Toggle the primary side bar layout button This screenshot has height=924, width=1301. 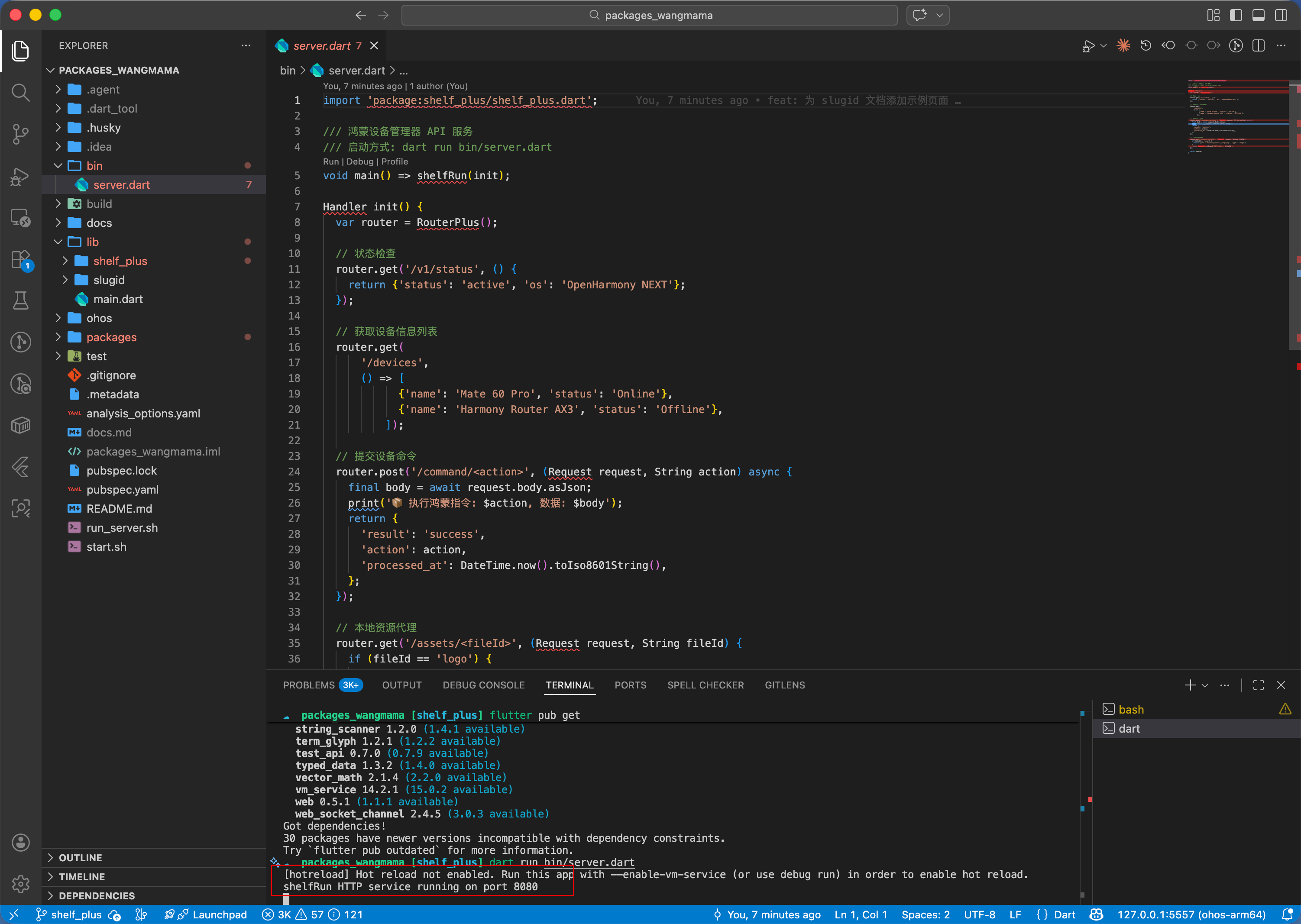(x=1236, y=15)
